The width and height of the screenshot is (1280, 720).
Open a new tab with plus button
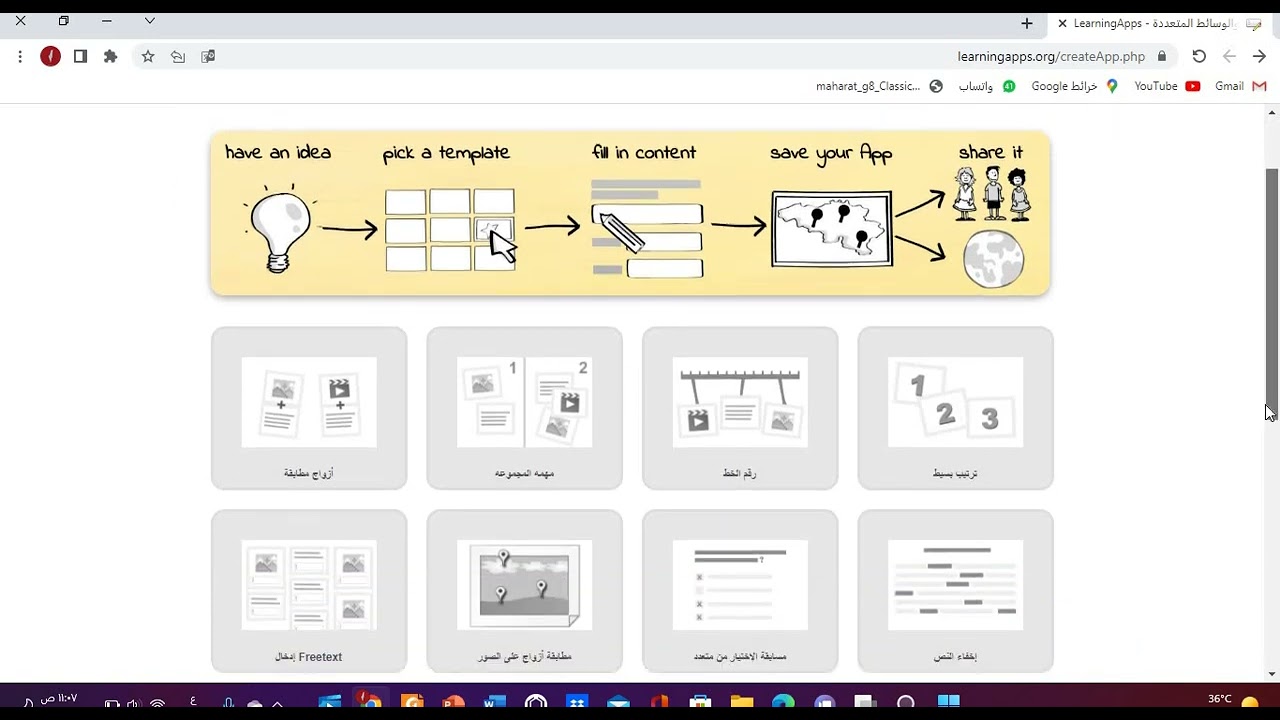(x=1026, y=23)
